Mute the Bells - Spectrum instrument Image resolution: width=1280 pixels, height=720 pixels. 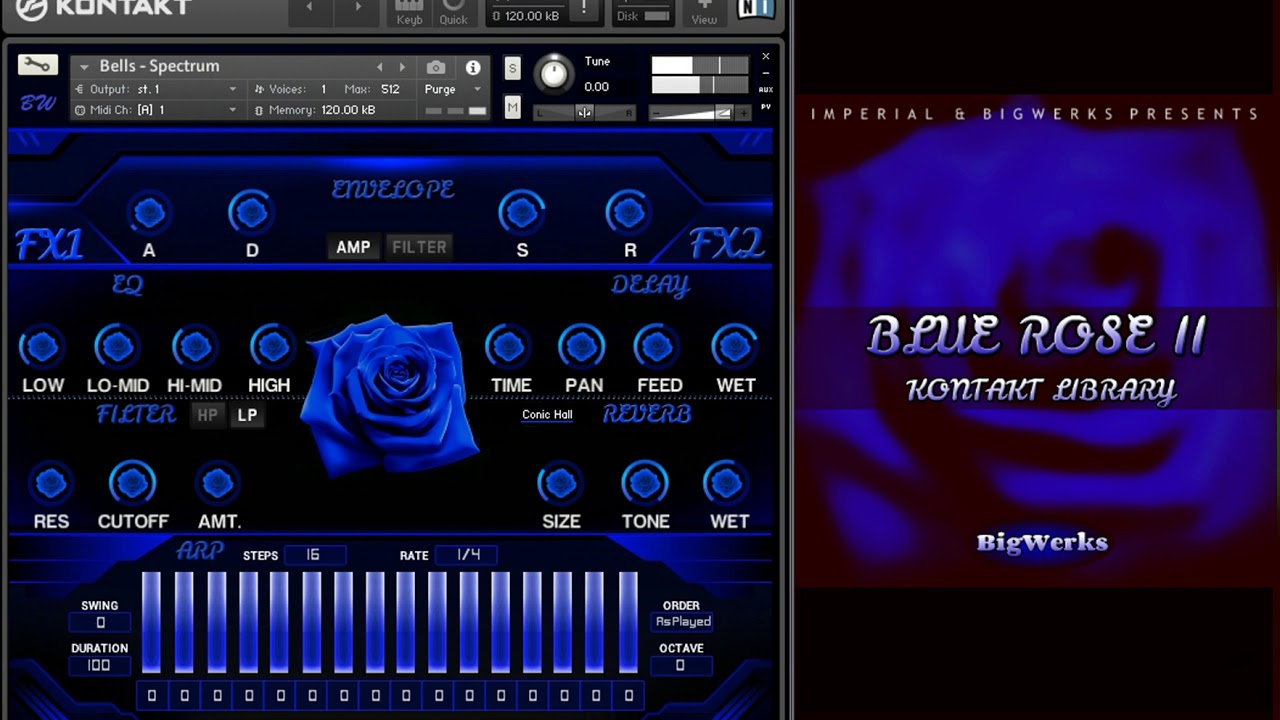pos(512,107)
